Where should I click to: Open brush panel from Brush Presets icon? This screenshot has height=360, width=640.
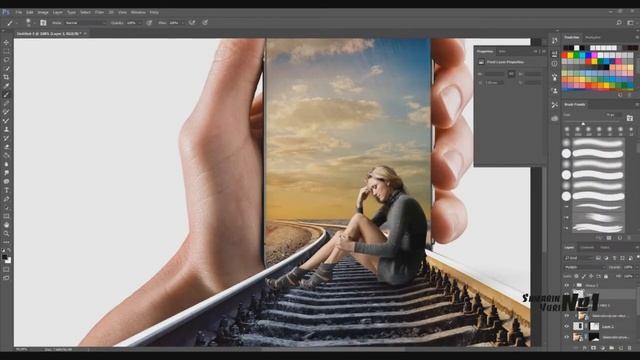pos(630,118)
